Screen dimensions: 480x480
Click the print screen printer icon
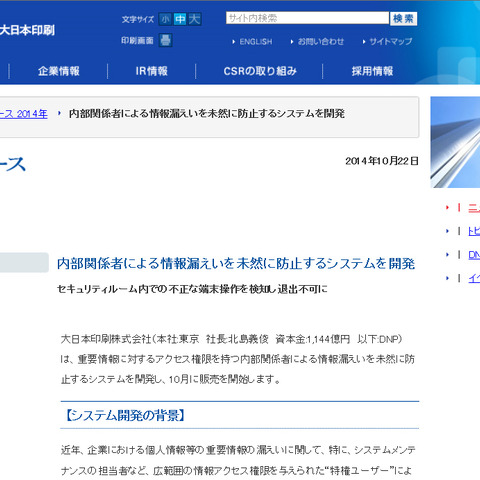tap(165, 40)
